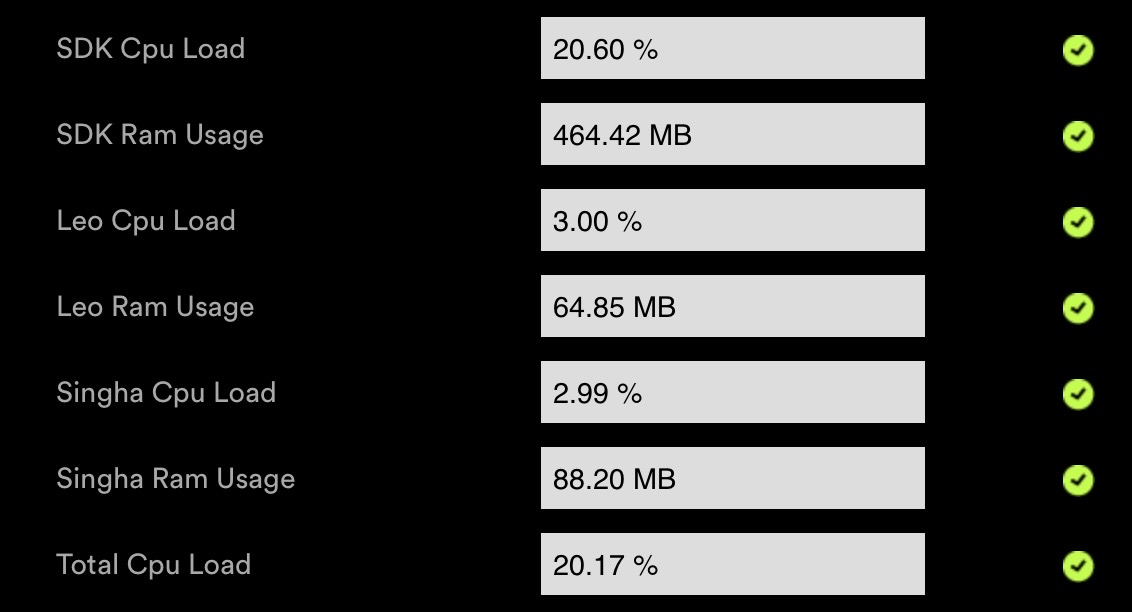The image size is (1132, 612).
Task: Click the Leo Cpu Load status check icon
Action: pos(1077,222)
